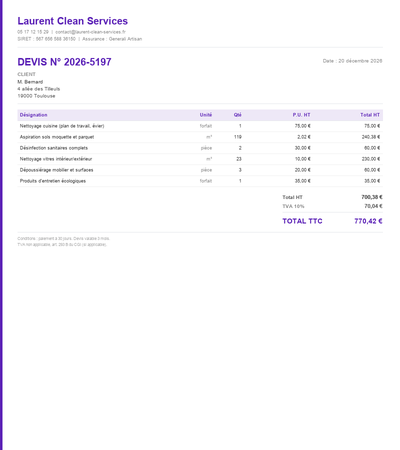Select the Nettoyage cuisine row
This screenshot has width=400, height=450.
coord(200,126)
